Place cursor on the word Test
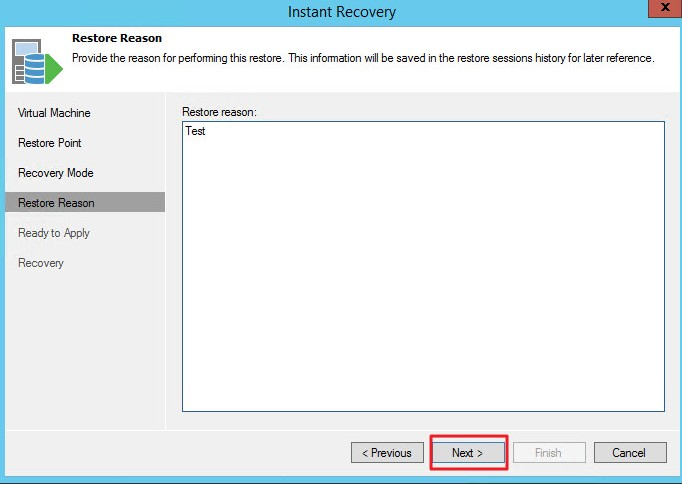Viewport: 682px width, 484px height. pos(195,131)
